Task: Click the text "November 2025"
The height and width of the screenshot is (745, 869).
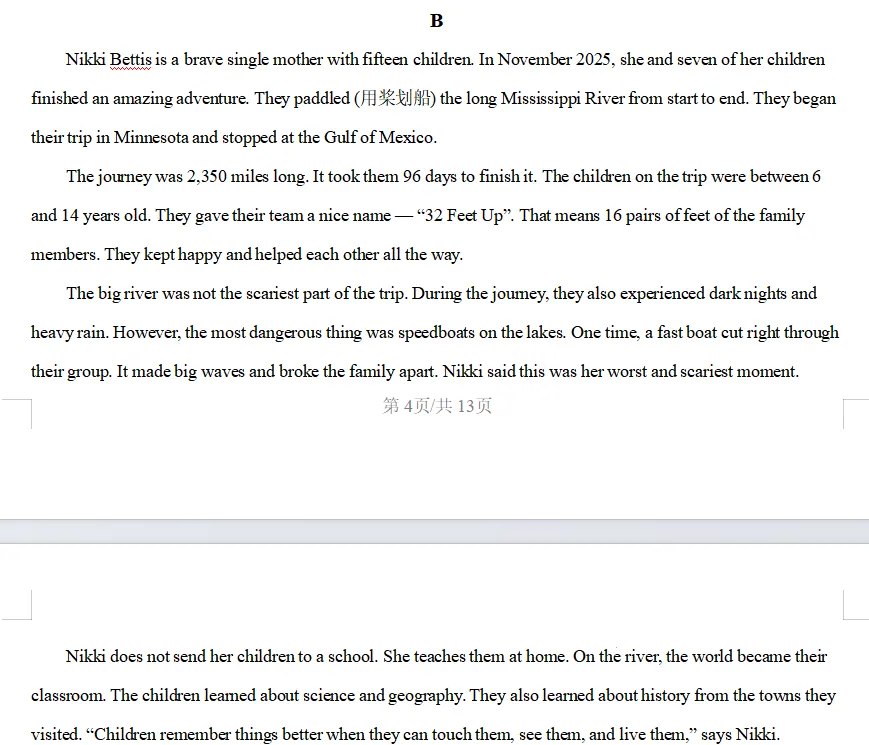Action: point(554,59)
